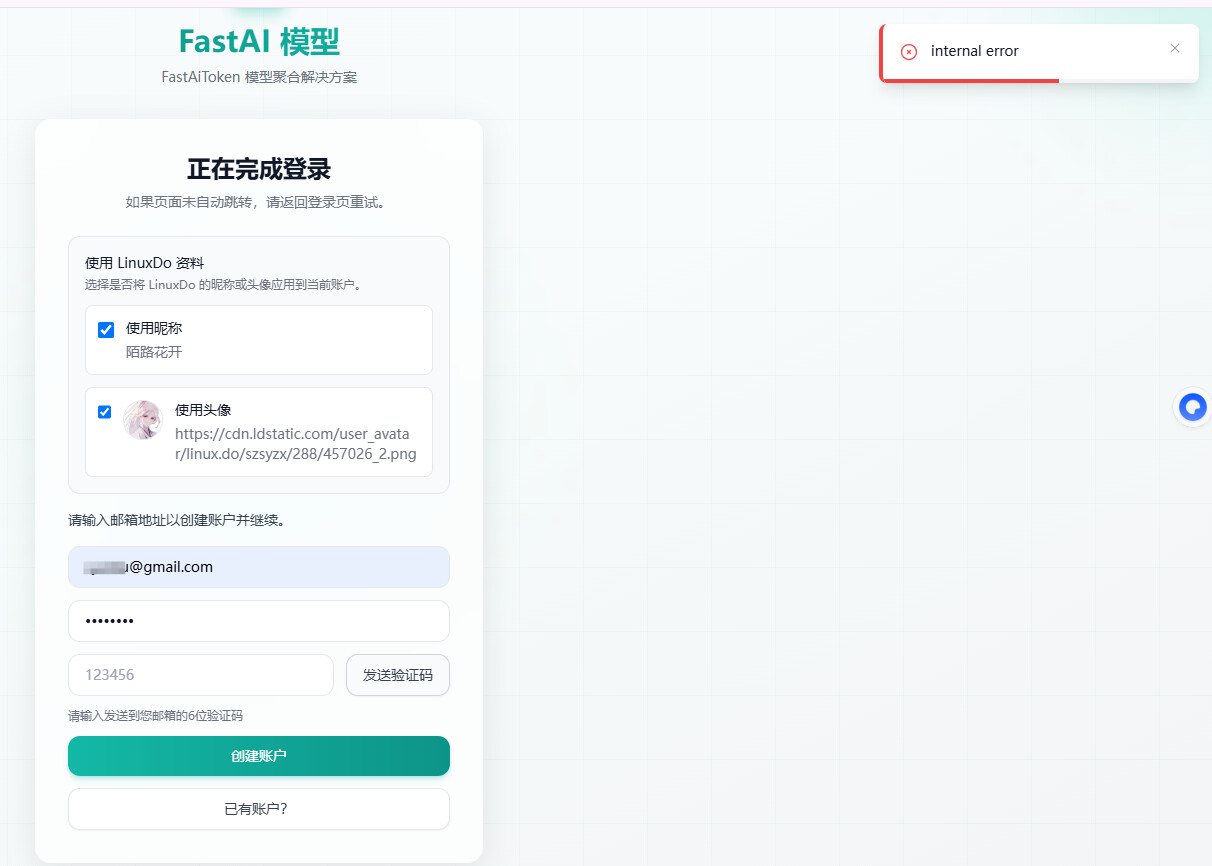This screenshot has width=1212, height=866.
Task: Dismiss the internal error toast
Action: [x=1175, y=48]
